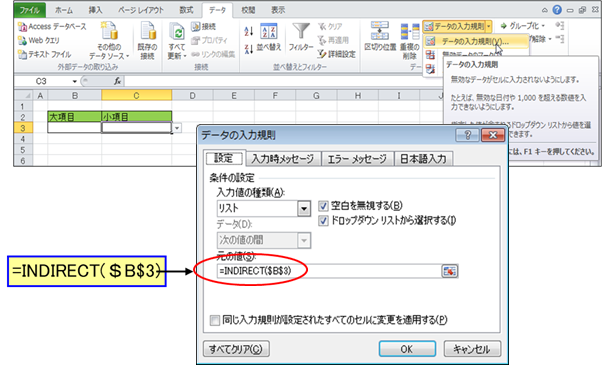Expand the name box dropdown
This screenshot has width=602, height=365.
[74, 81]
